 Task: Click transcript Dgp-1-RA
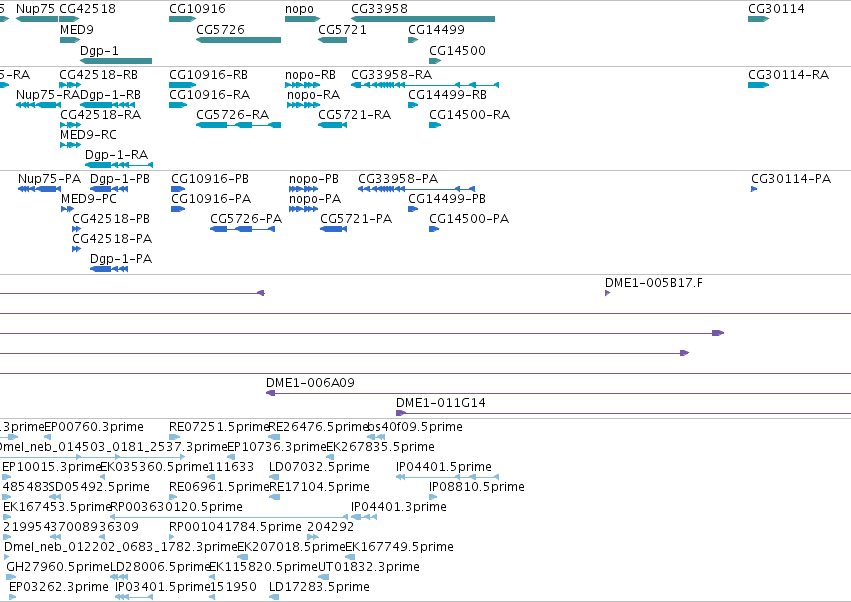117,155
